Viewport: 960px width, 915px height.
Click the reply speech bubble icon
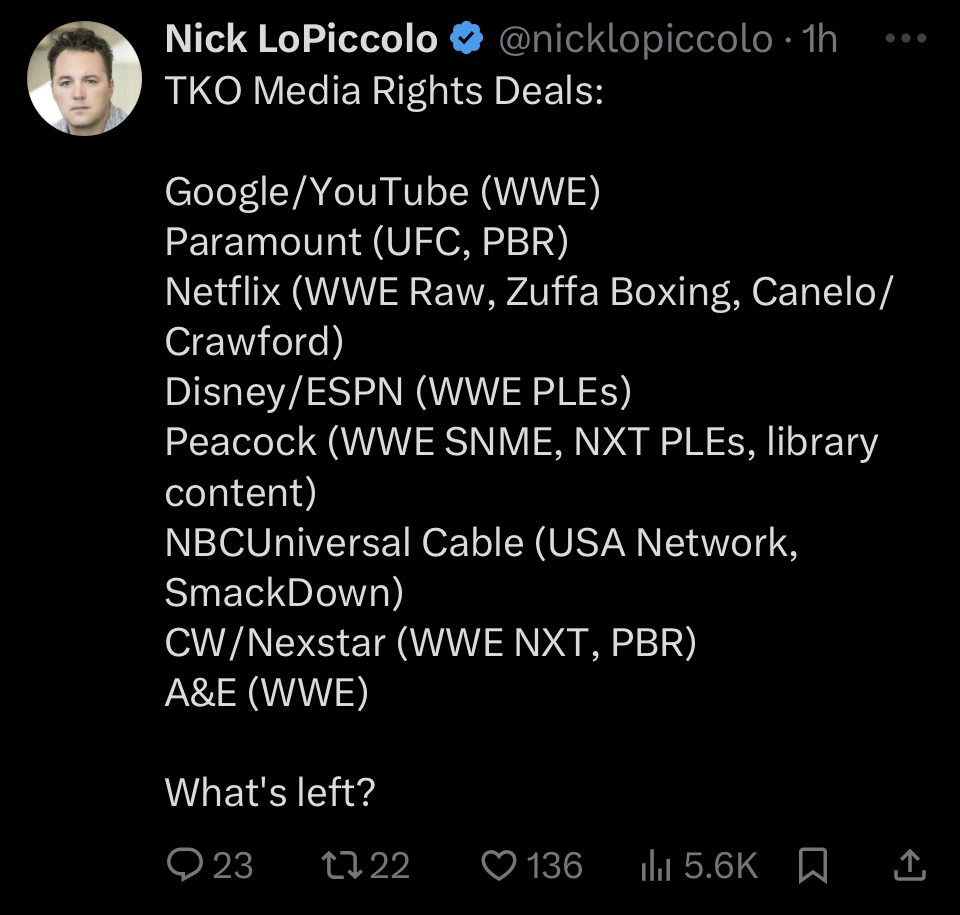(184, 865)
